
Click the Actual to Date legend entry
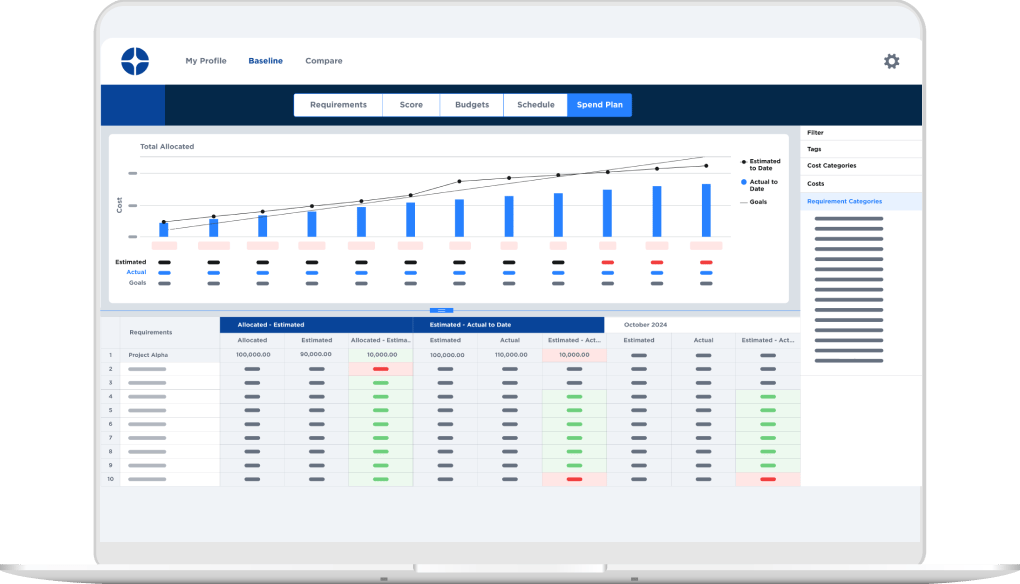pos(760,185)
